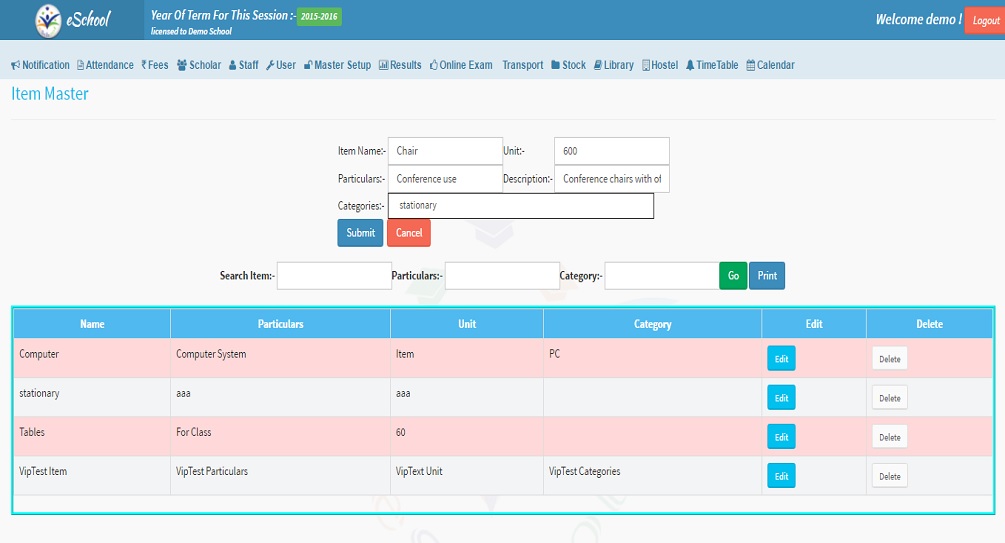The width and height of the screenshot is (1005, 543).
Task: Click the eSchool logo icon
Action: click(x=48, y=20)
